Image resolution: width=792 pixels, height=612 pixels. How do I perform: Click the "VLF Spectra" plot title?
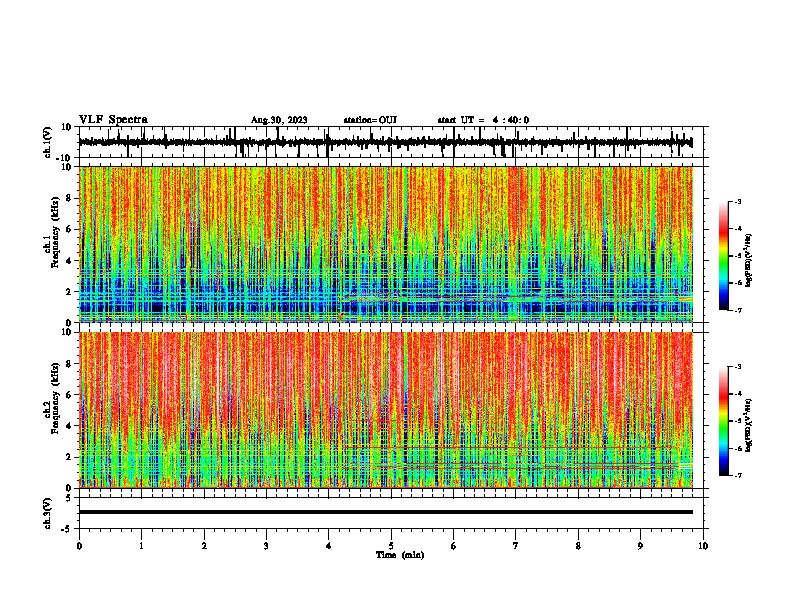pos(113,120)
